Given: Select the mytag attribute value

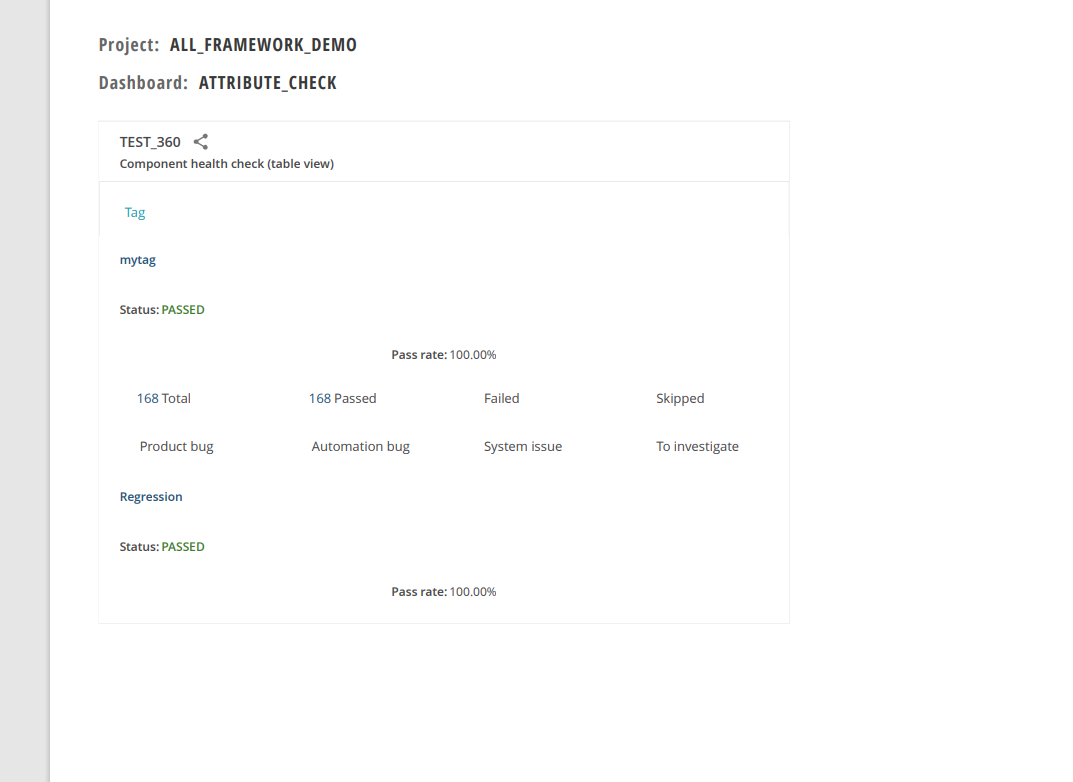Looking at the screenshot, I should click(x=137, y=259).
